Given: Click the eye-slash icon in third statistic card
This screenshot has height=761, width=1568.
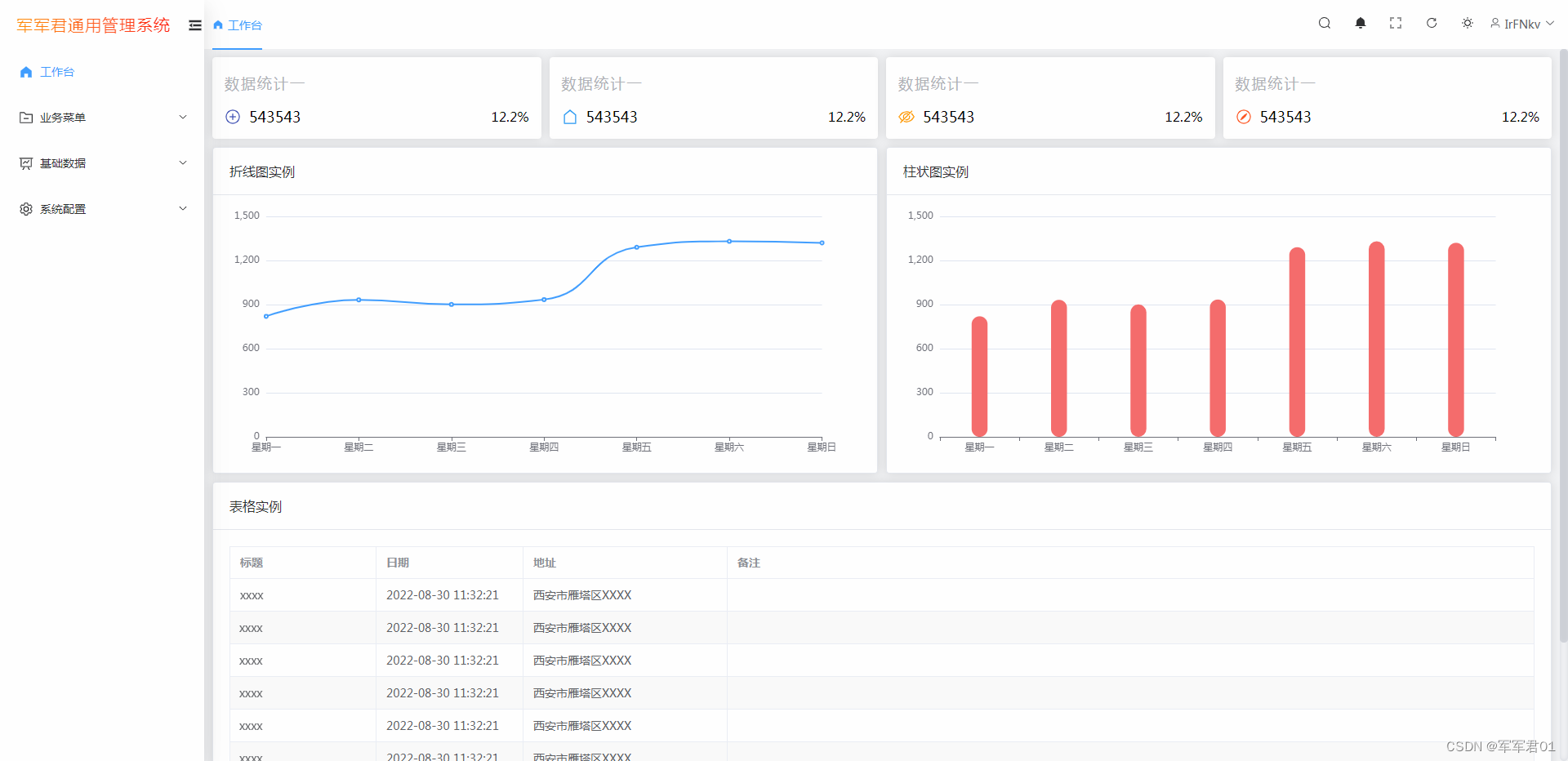Looking at the screenshot, I should 906,117.
